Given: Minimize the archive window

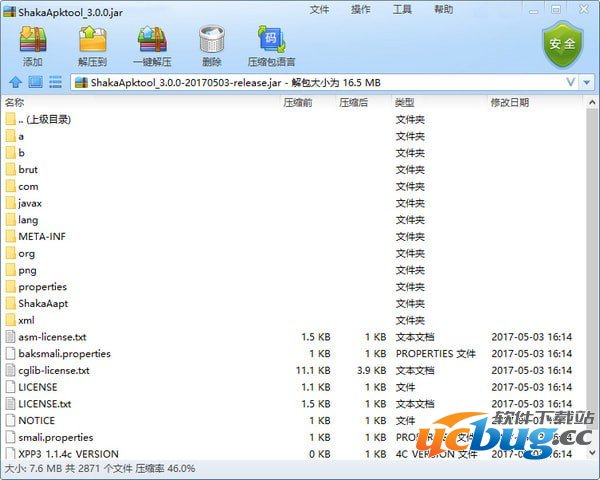Looking at the screenshot, I should (x=533, y=11).
